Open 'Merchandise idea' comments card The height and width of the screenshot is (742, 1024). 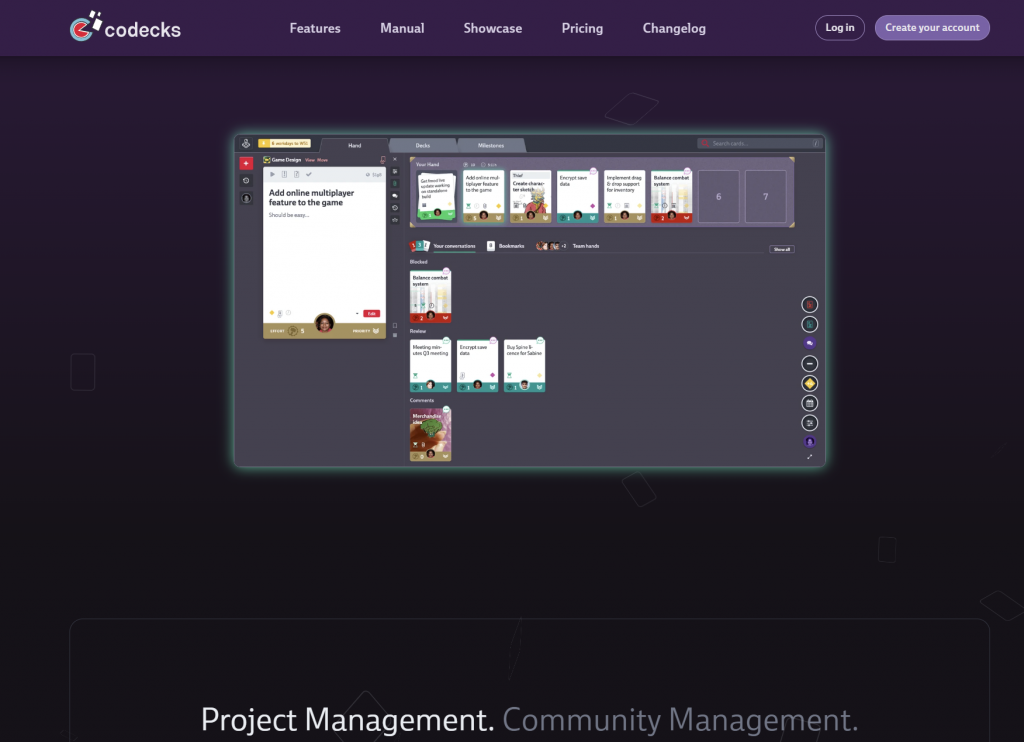[430, 435]
